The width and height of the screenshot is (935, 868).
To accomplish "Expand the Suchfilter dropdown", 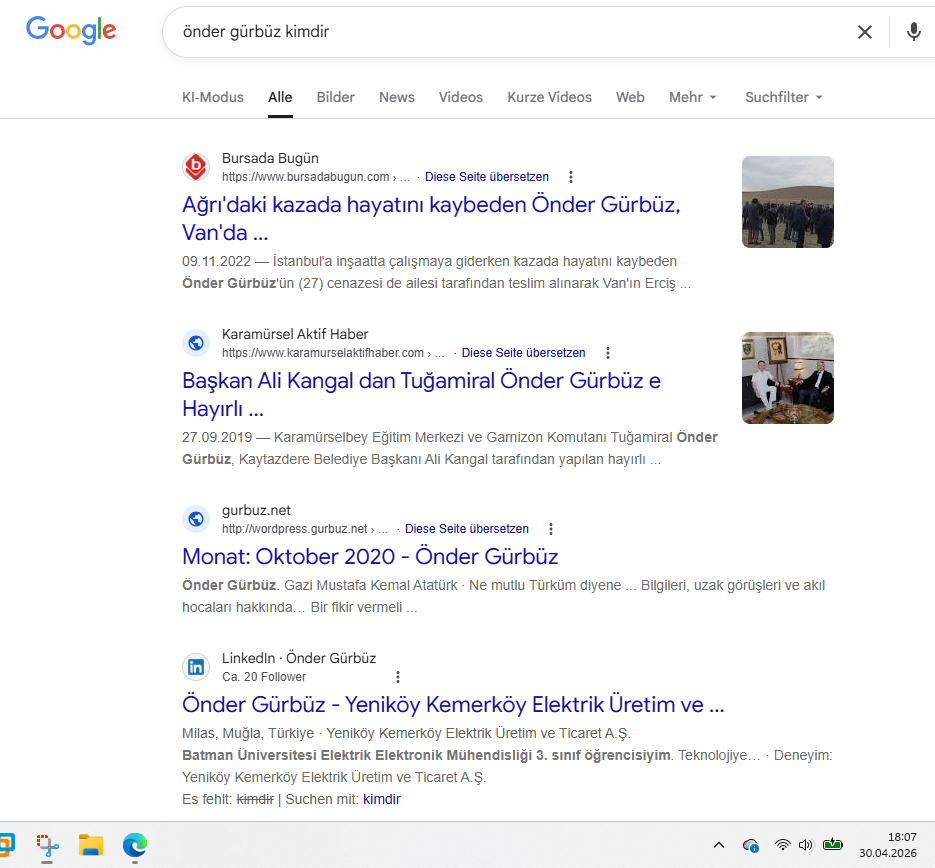I will tap(783, 97).
